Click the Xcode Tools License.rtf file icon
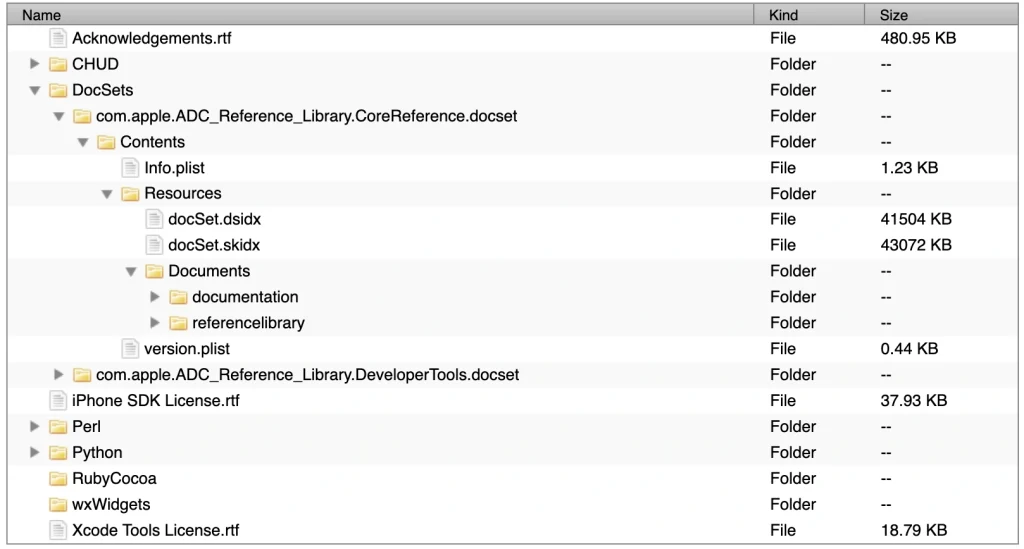 pos(58,530)
